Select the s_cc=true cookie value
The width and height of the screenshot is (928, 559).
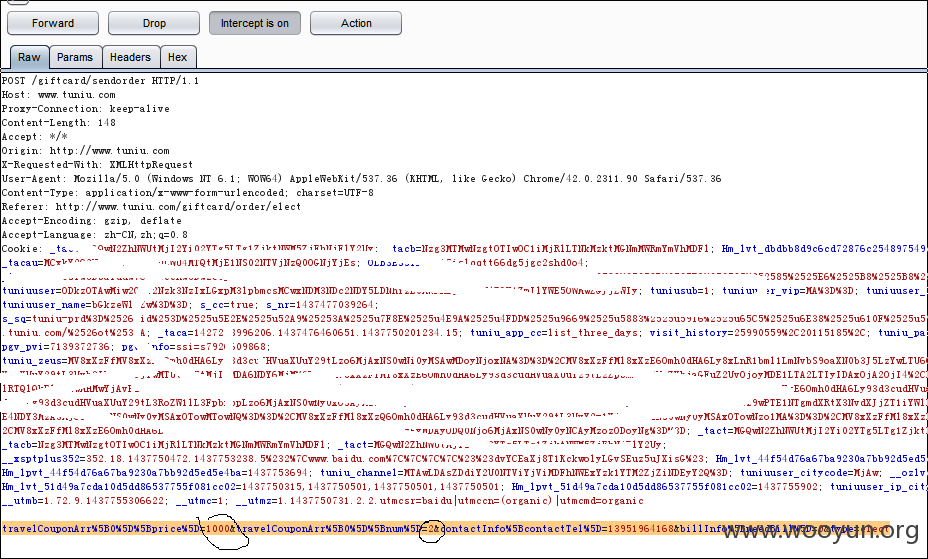(x=227, y=305)
